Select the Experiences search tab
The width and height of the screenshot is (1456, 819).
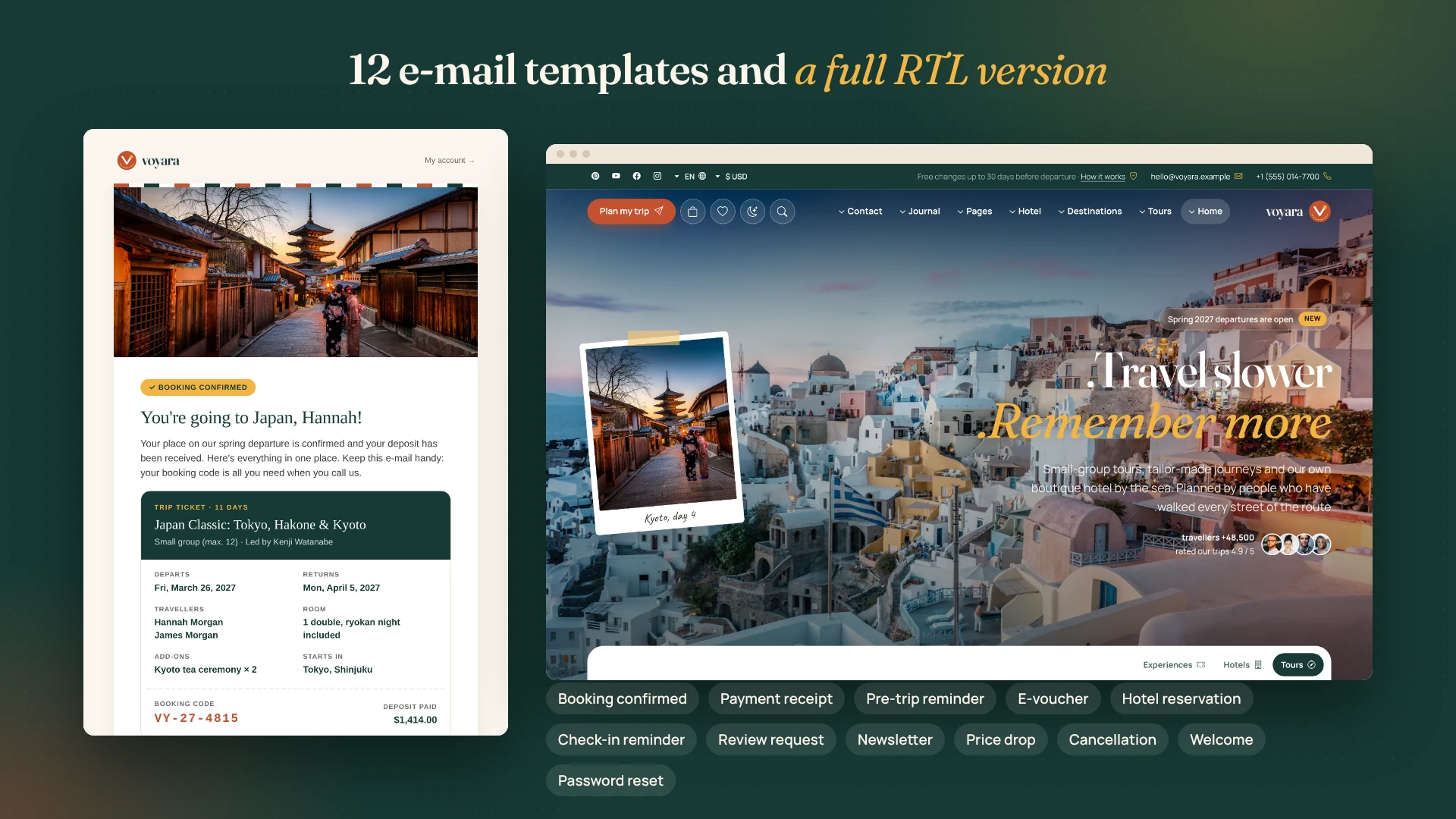click(x=1173, y=665)
